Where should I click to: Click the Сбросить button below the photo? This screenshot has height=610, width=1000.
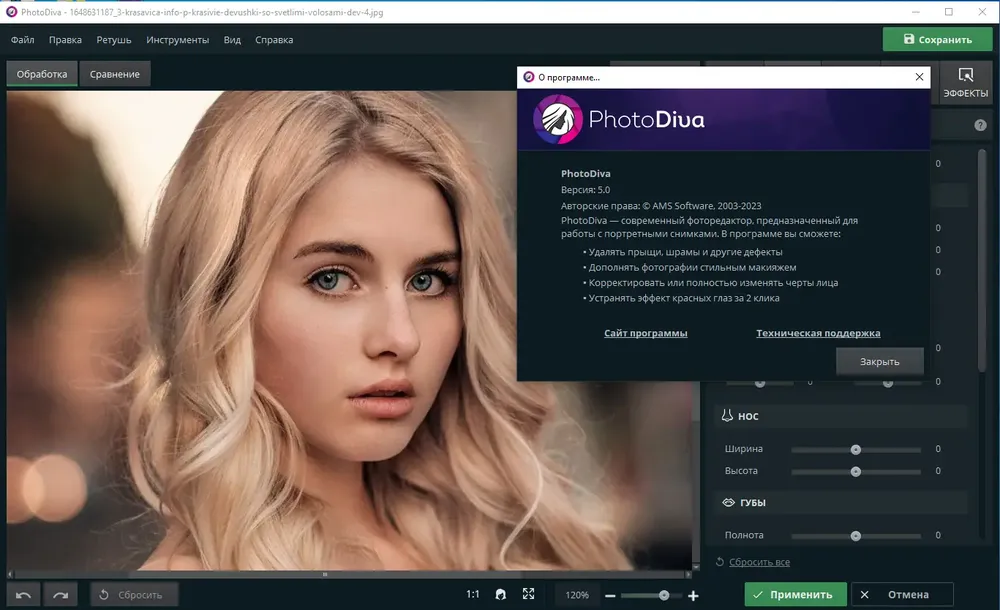click(x=134, y=595)
